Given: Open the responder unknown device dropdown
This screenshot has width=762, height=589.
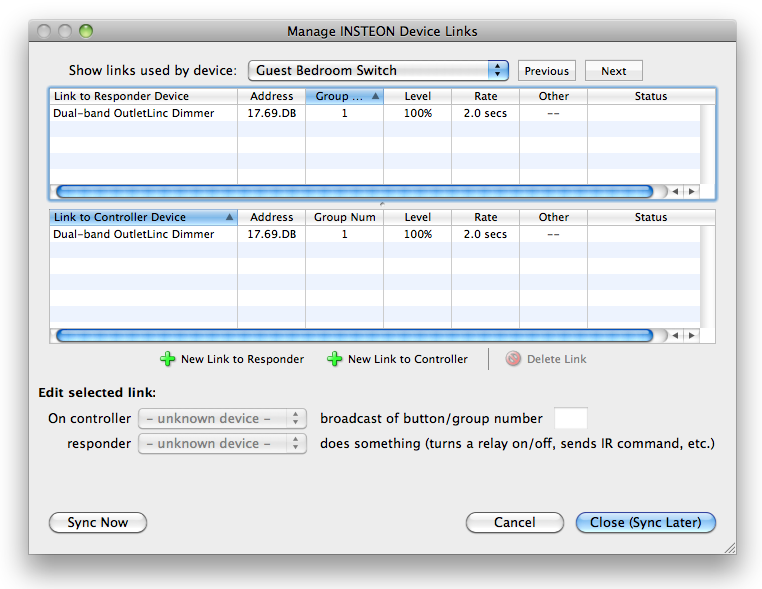Looking at the screenshot, I should [222, 444].
